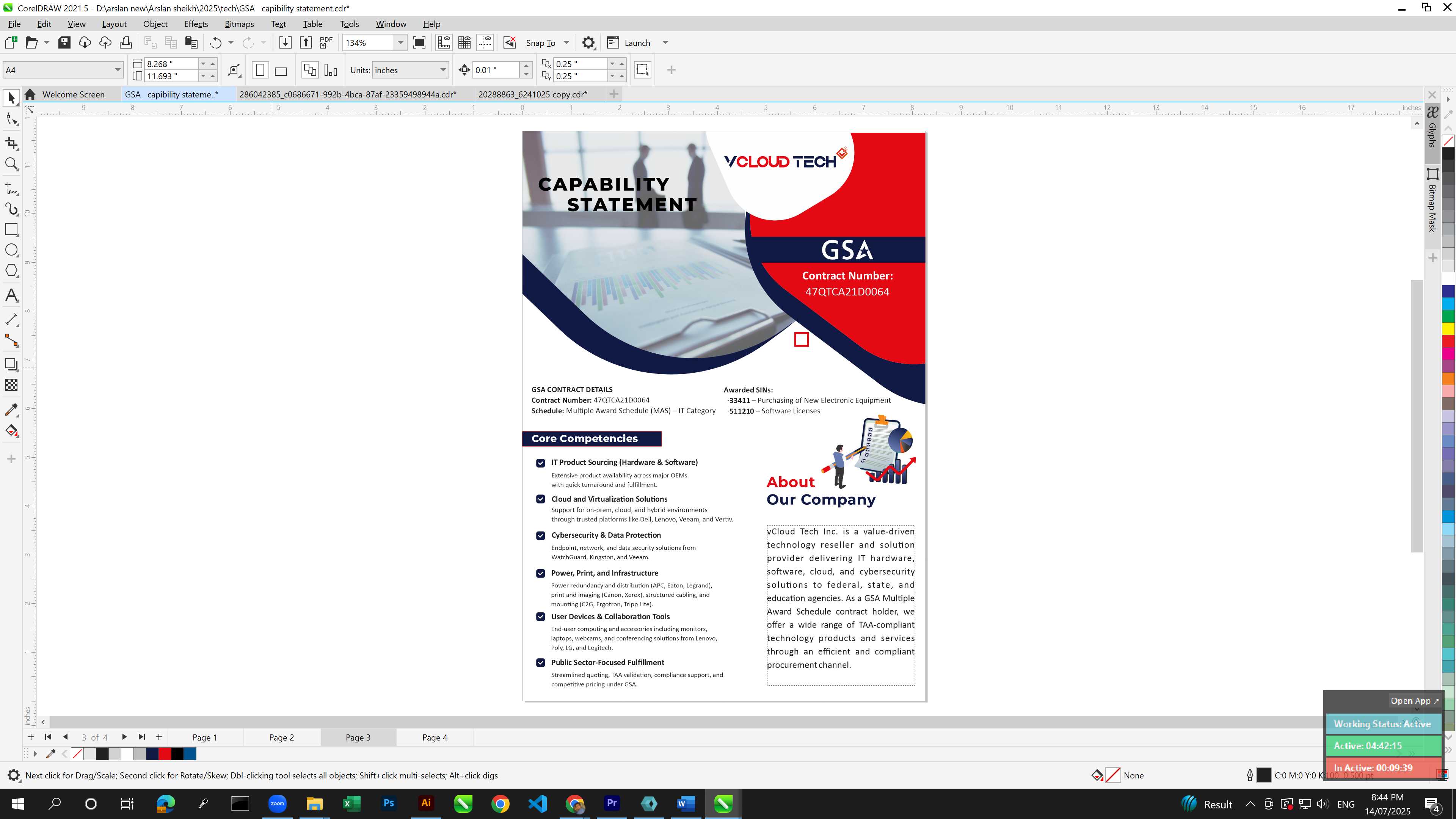Select the Artistic Media tool
Image resolution: width=1456 pixels, height=819 pixels.
click(x=11, y=209)
